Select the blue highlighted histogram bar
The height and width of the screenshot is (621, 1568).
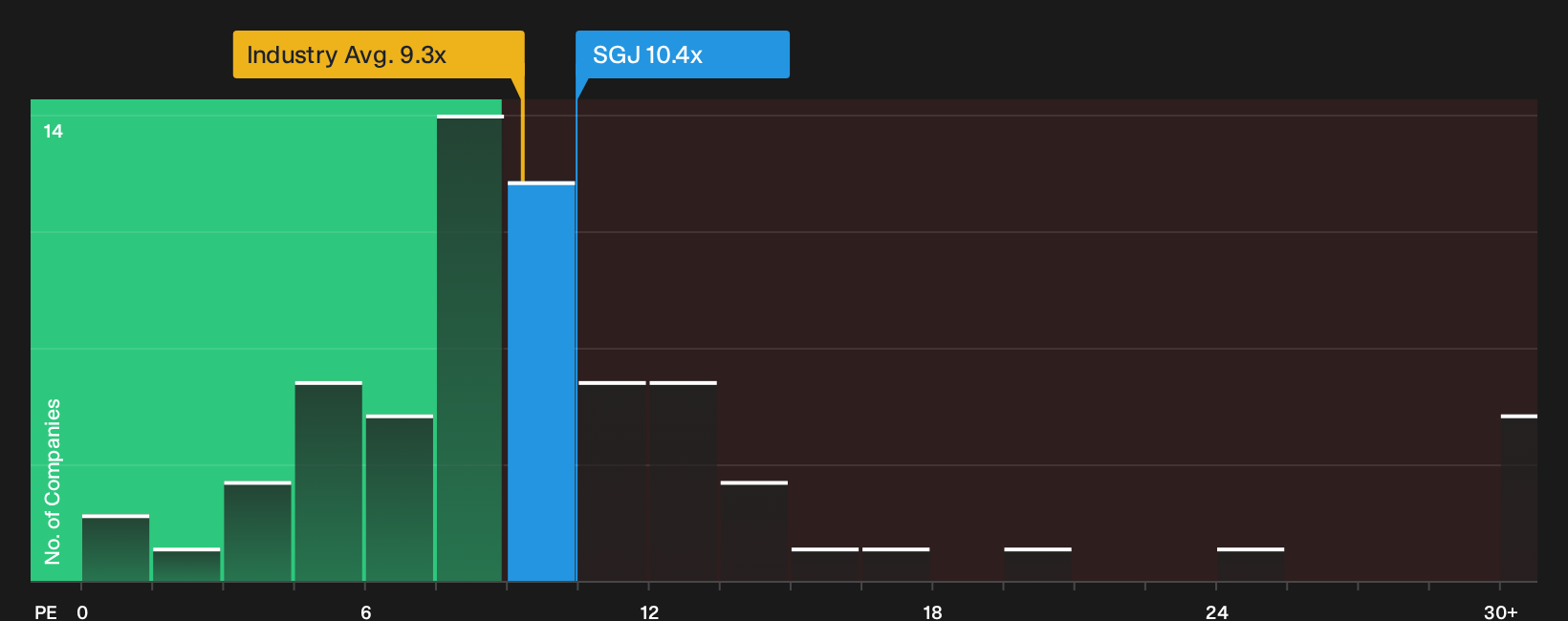coord(541,381)
